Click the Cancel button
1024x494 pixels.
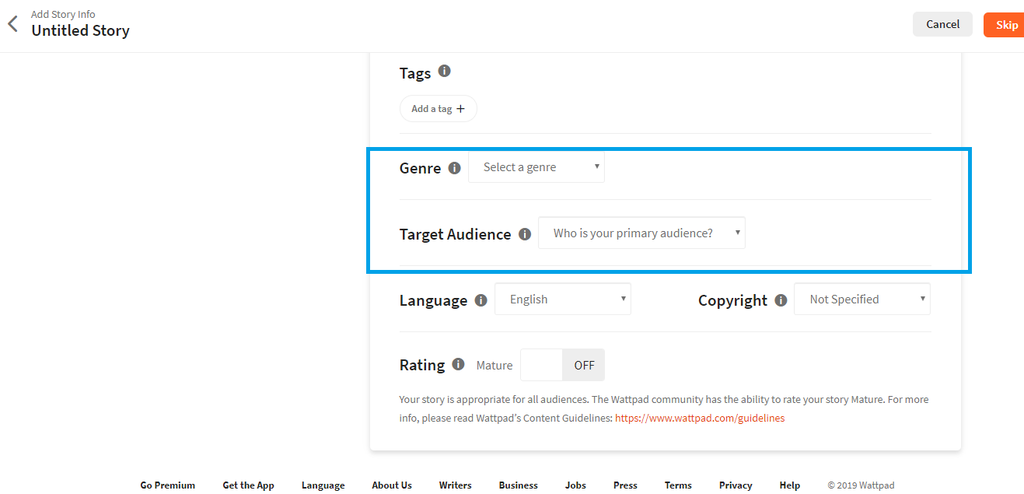(942, 24)
